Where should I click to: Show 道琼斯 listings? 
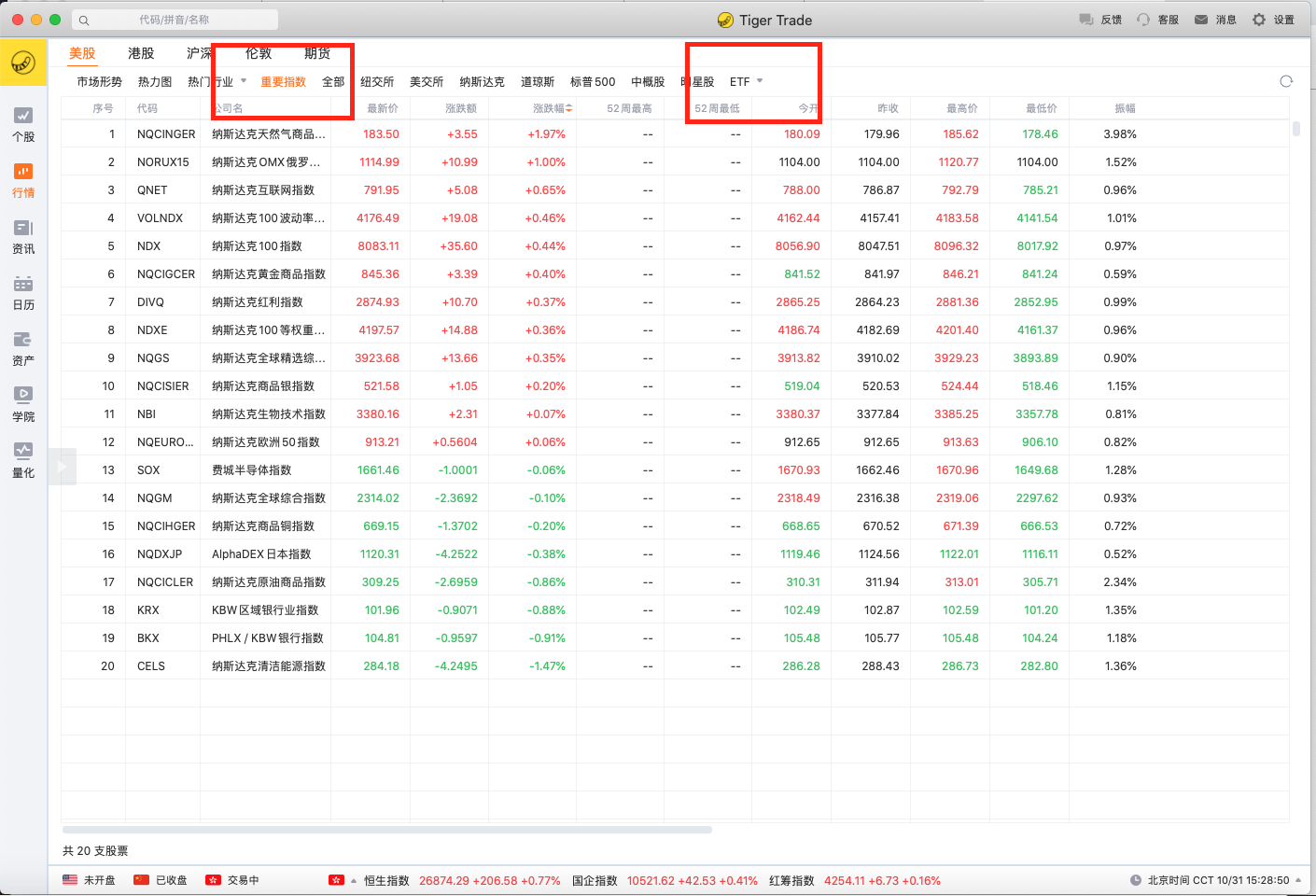tap(538, 82)
